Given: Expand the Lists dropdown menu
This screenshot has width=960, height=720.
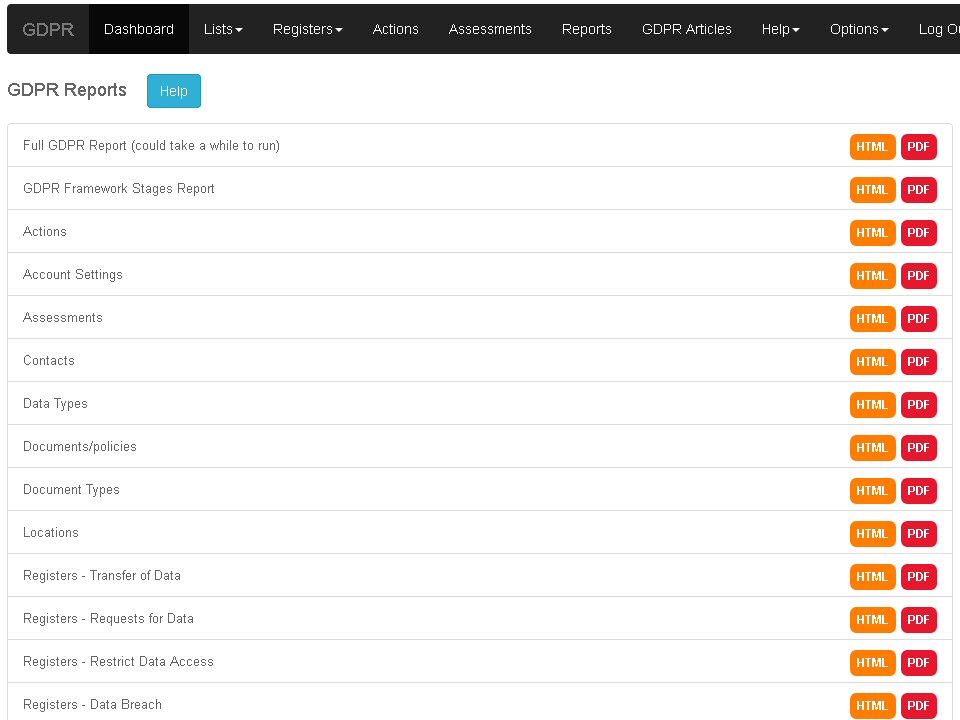Looking at the screenshot, I should (x=223, y=29).
